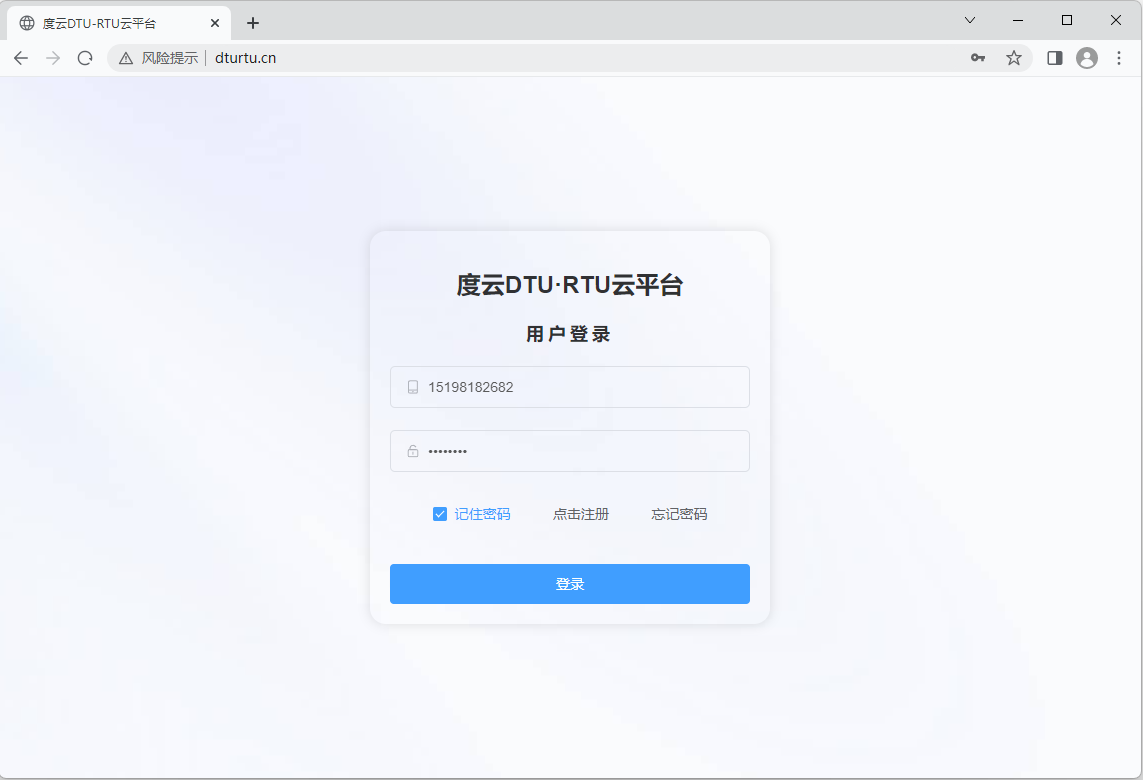Uncheck the 记住密码 checkbox

click(x=438, y=513)
